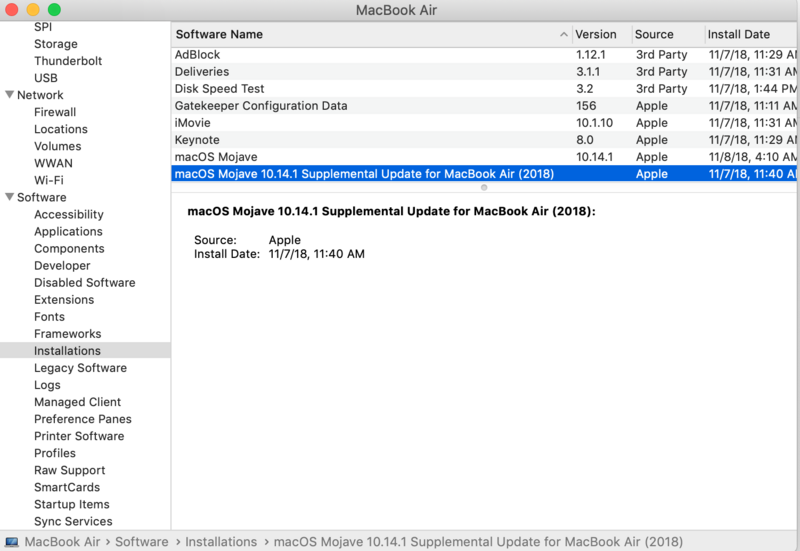Click the green zoom window button
The image size is (800, 551).
(54, 10)
